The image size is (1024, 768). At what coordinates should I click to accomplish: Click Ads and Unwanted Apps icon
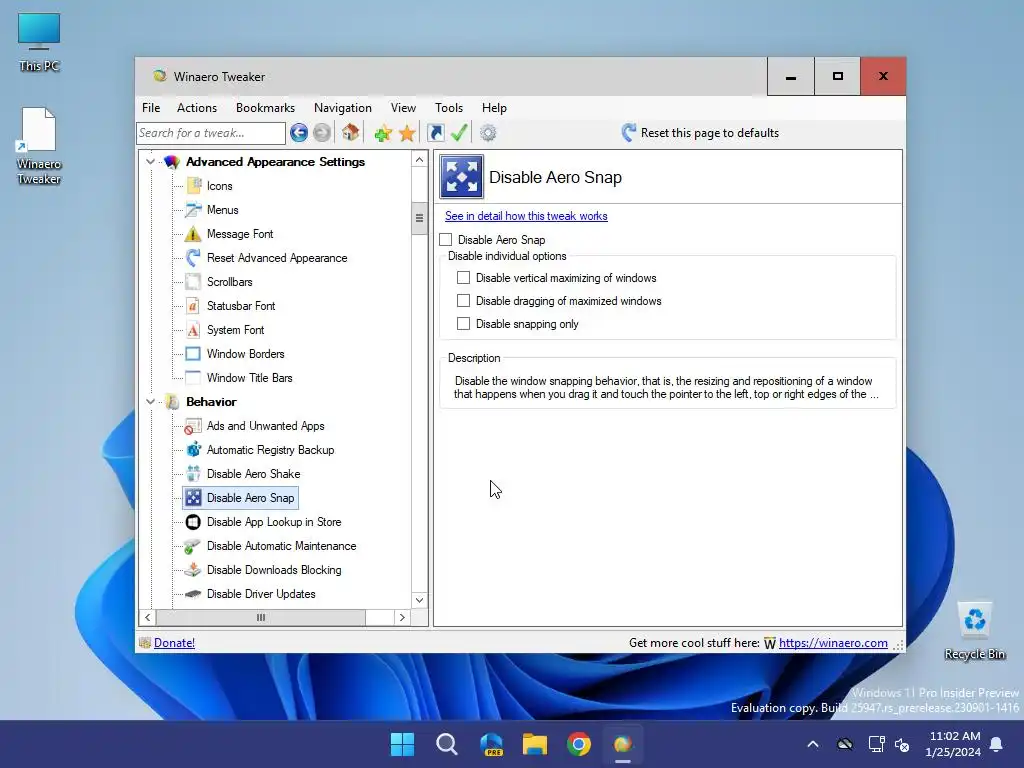tap(193, 426)
